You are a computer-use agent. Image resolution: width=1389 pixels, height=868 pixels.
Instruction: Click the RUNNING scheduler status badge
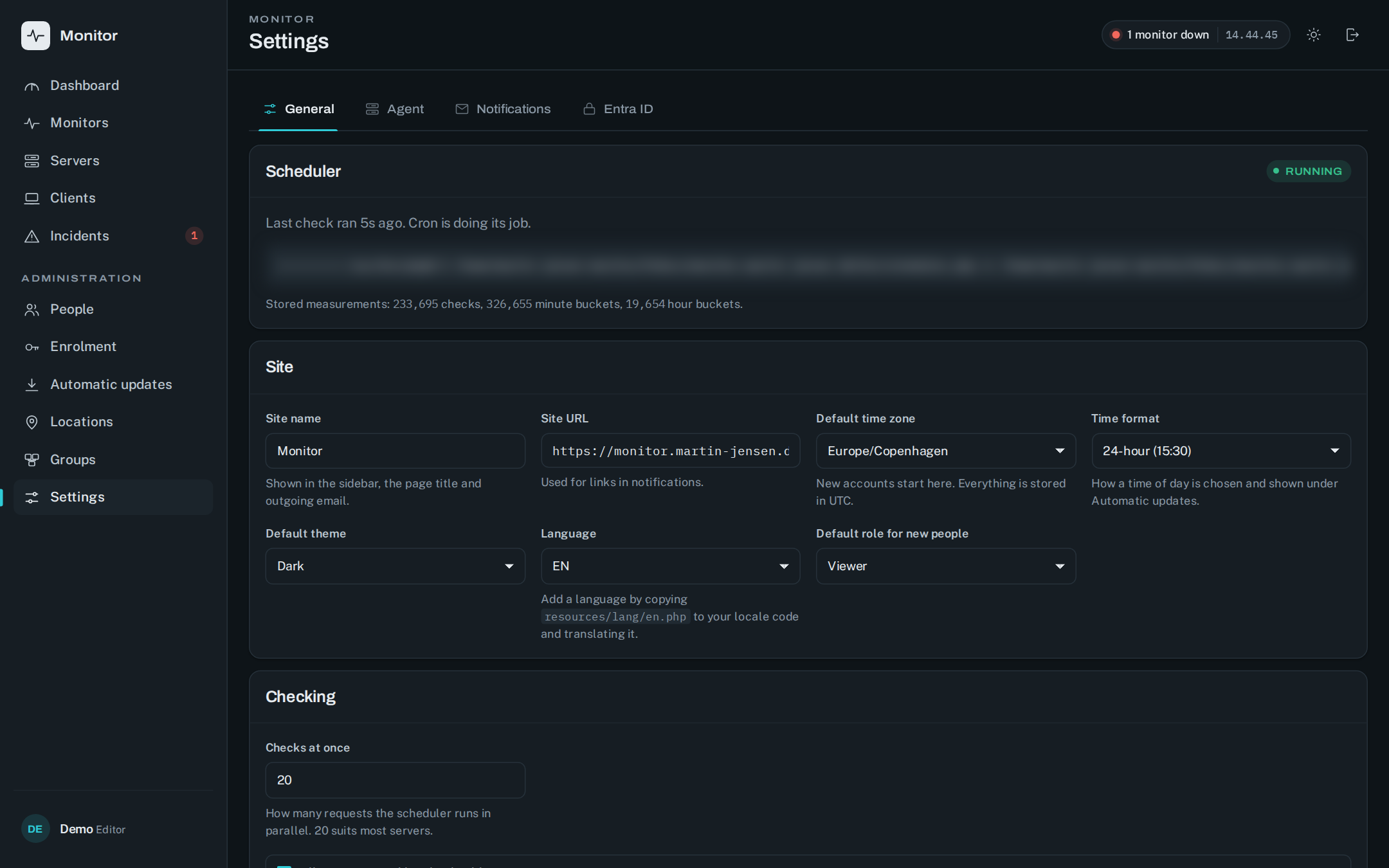[1309, 171]
